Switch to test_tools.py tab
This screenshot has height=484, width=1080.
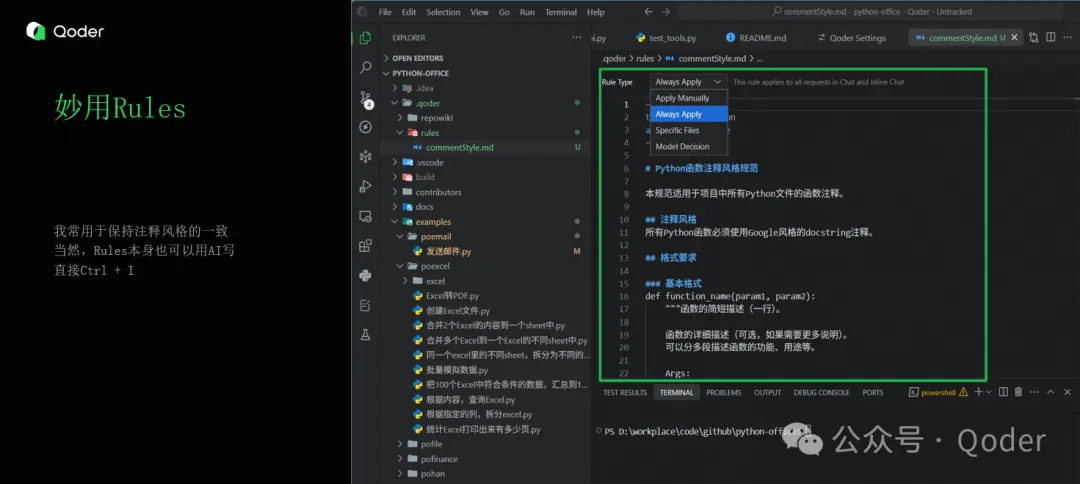(666, 38)
